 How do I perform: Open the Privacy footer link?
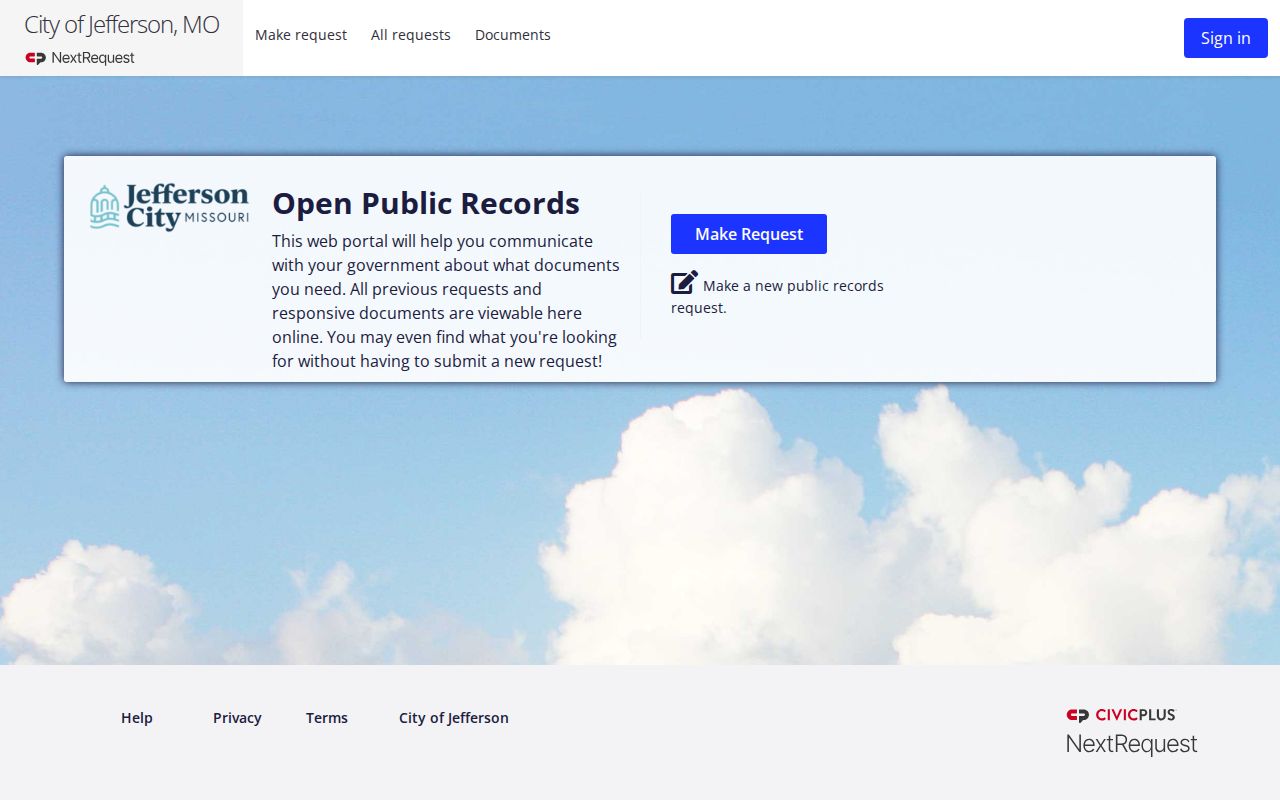click(x=237, y=718)
